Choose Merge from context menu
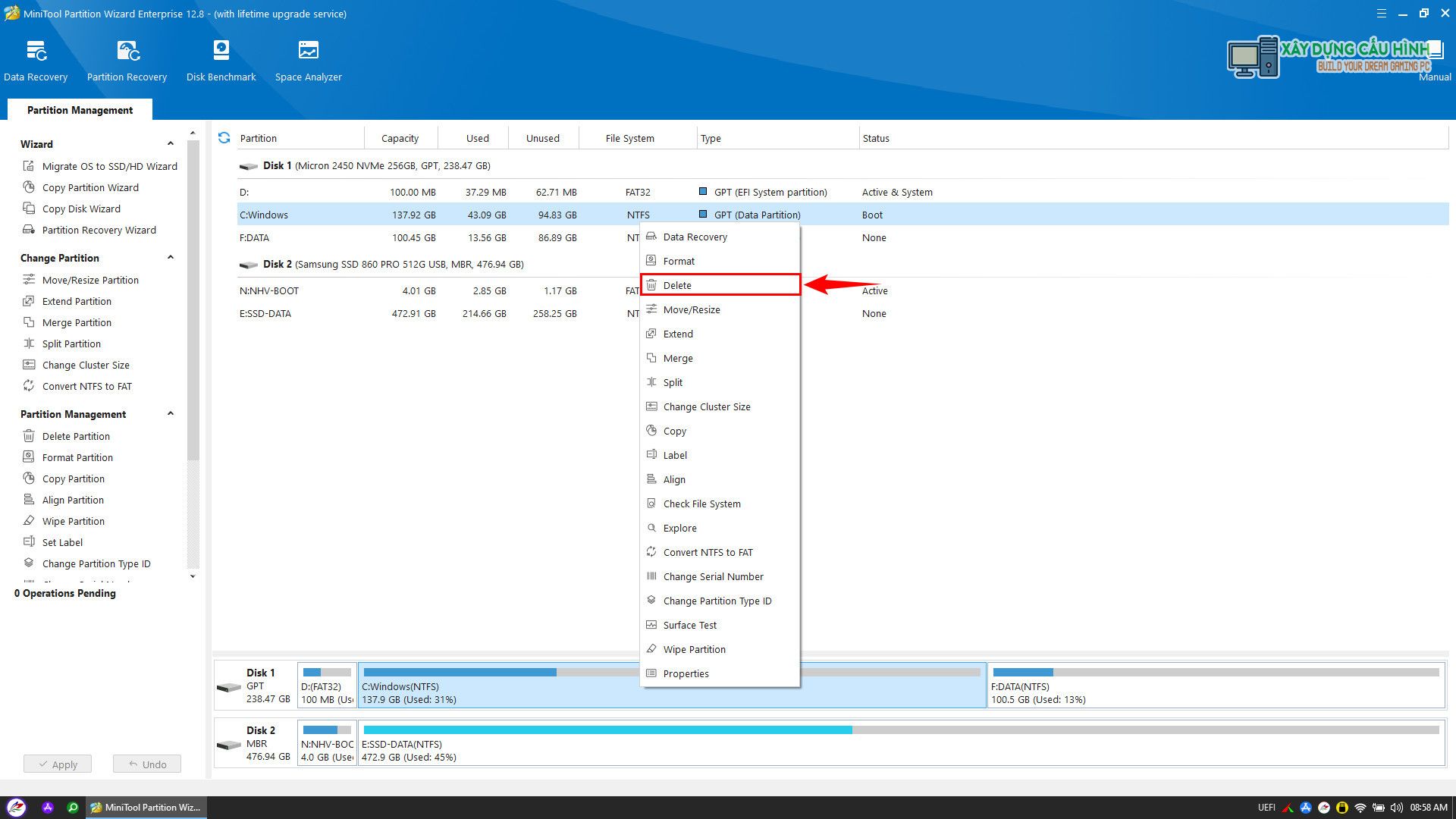This screenshot has width=1456, height=819. tap(720, 358)
